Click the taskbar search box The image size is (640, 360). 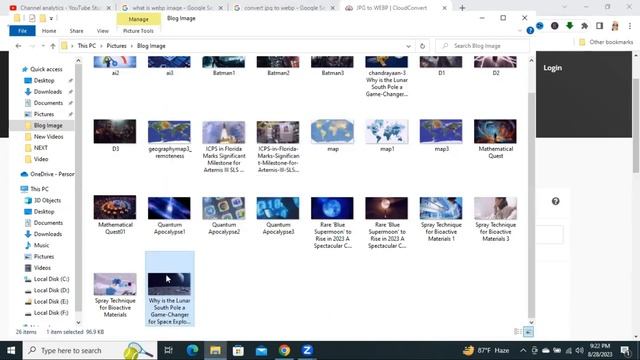click(x=90, y=350)
